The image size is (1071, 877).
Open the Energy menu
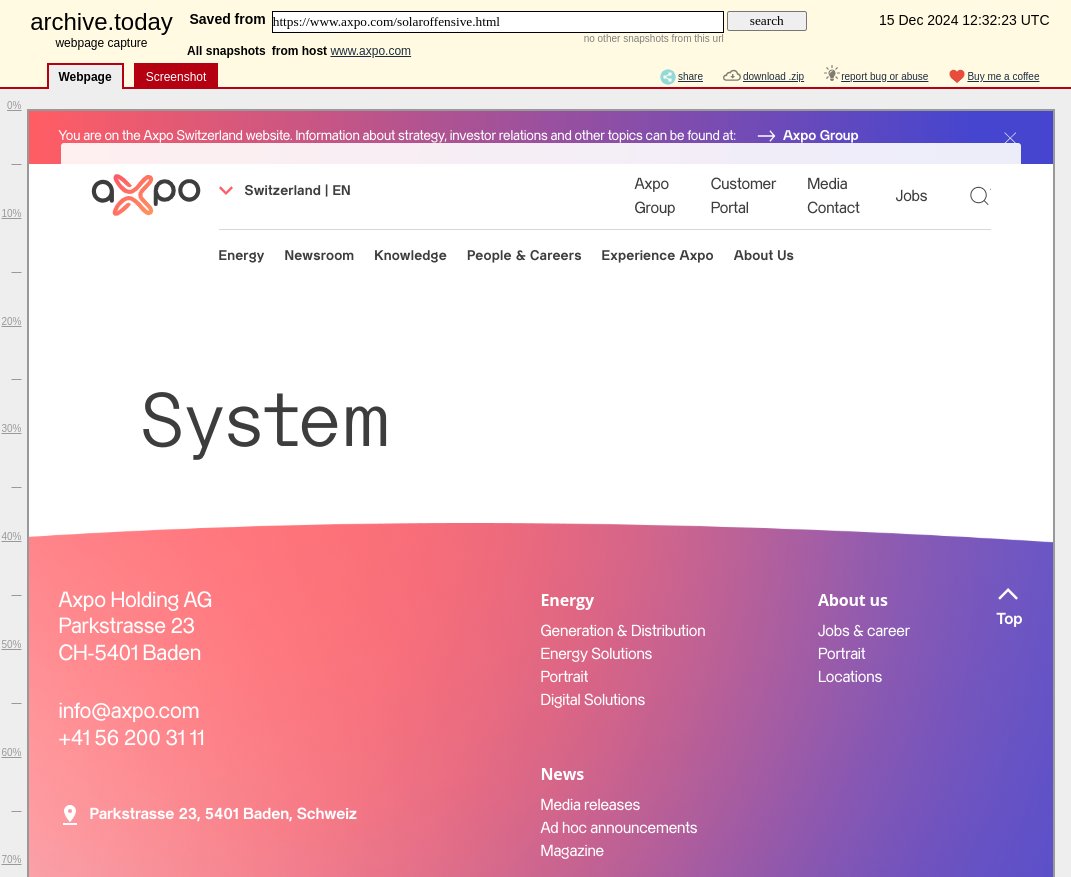pyautogui.click(x=241, y=255)
